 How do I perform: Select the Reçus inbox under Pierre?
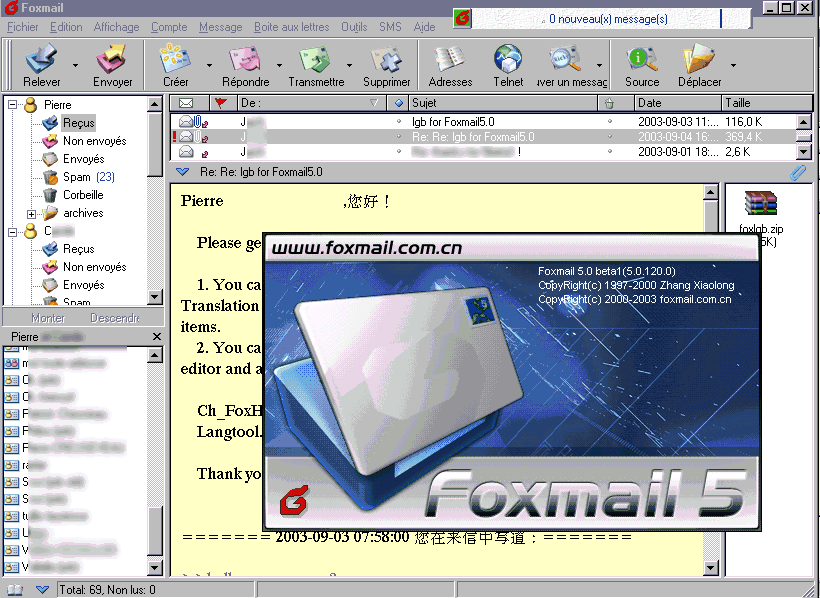[78, 123]
